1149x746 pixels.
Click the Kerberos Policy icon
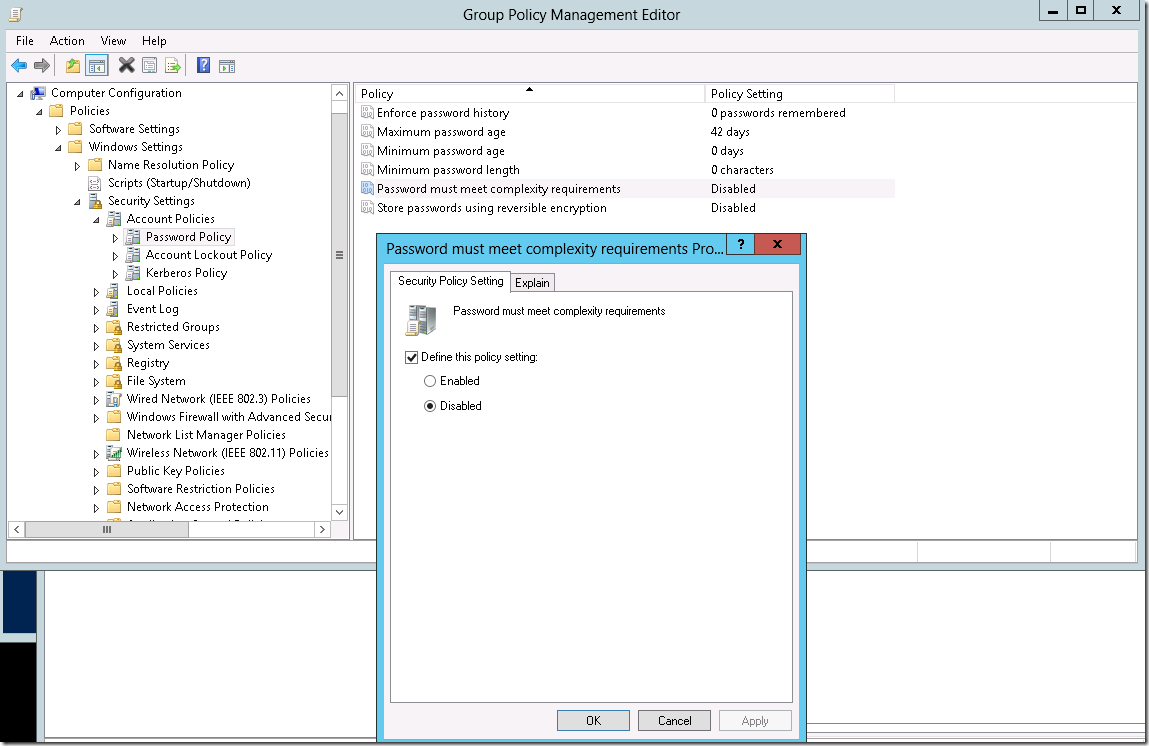(133, 273)
